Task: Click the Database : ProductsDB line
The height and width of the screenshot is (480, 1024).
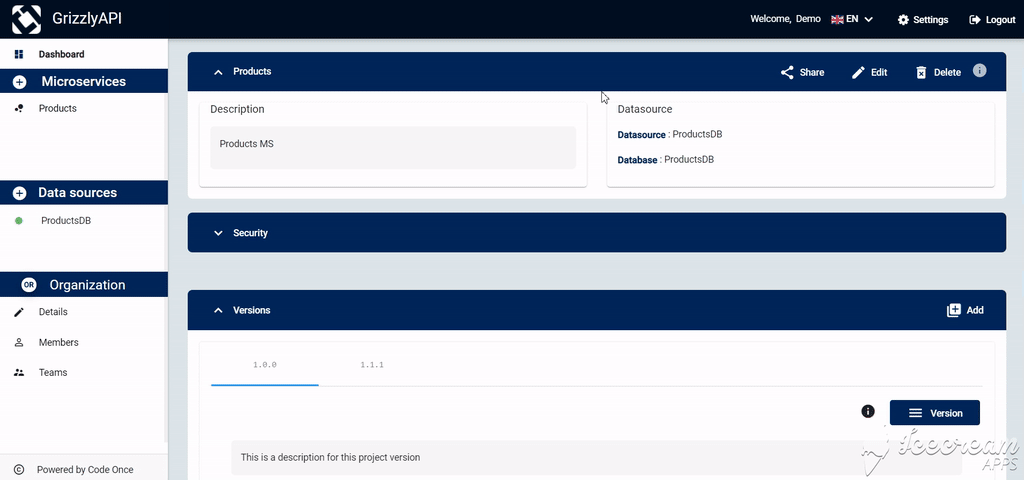Action: 665,159
